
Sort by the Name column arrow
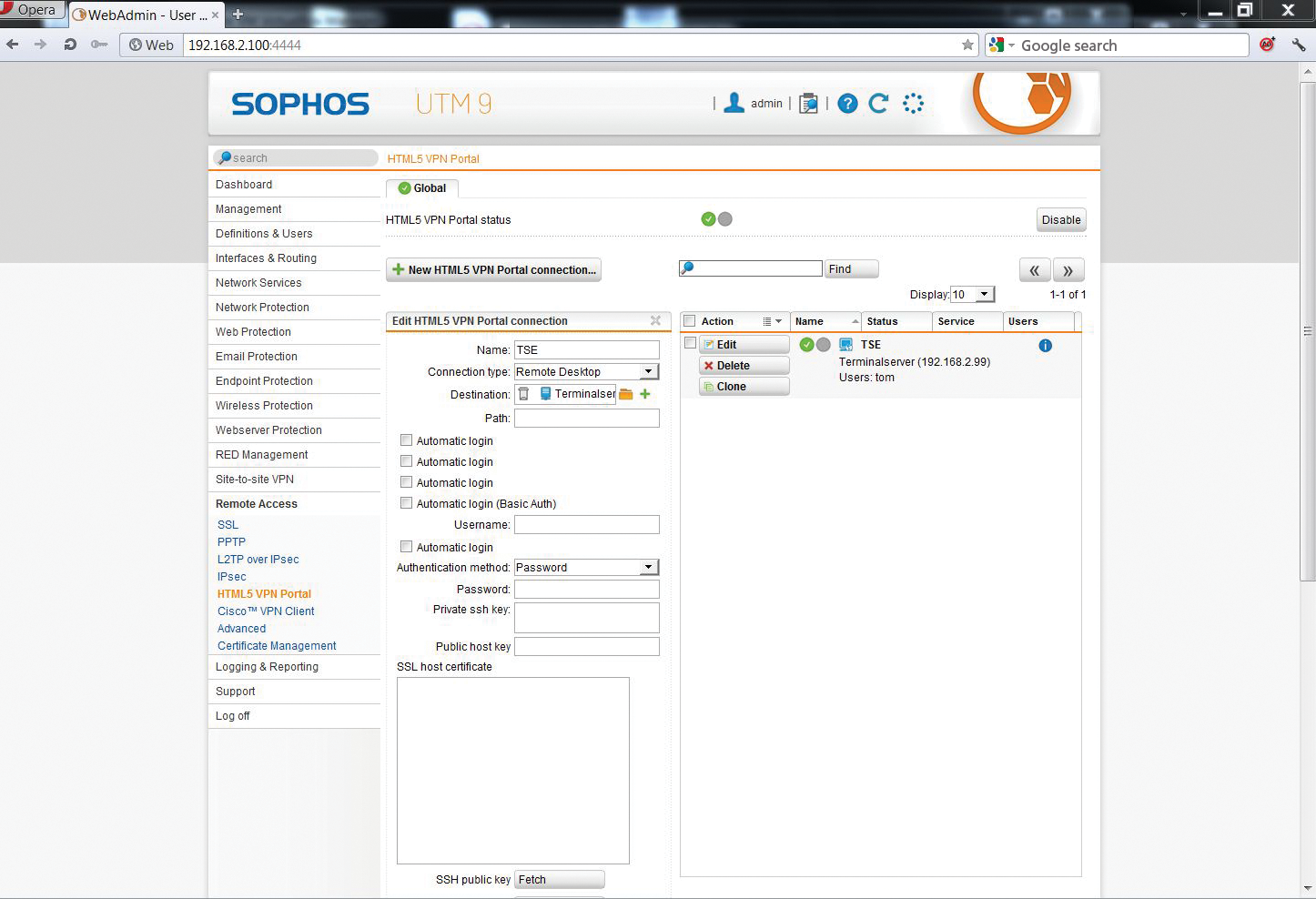855,321
